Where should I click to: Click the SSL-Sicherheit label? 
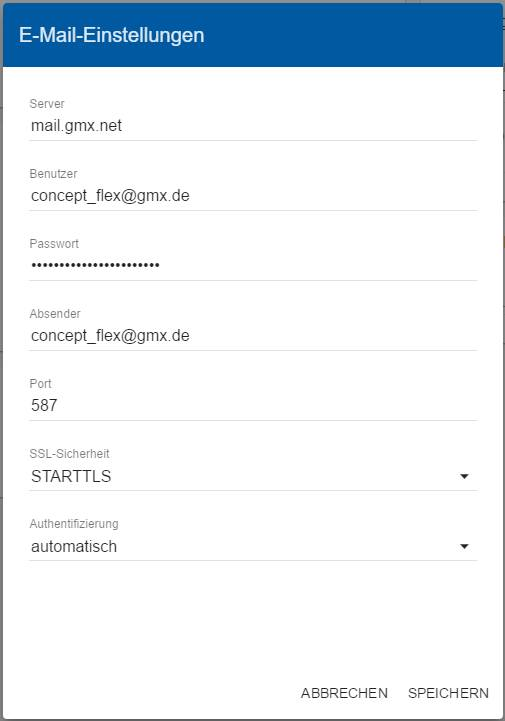[x=69, y=453]
